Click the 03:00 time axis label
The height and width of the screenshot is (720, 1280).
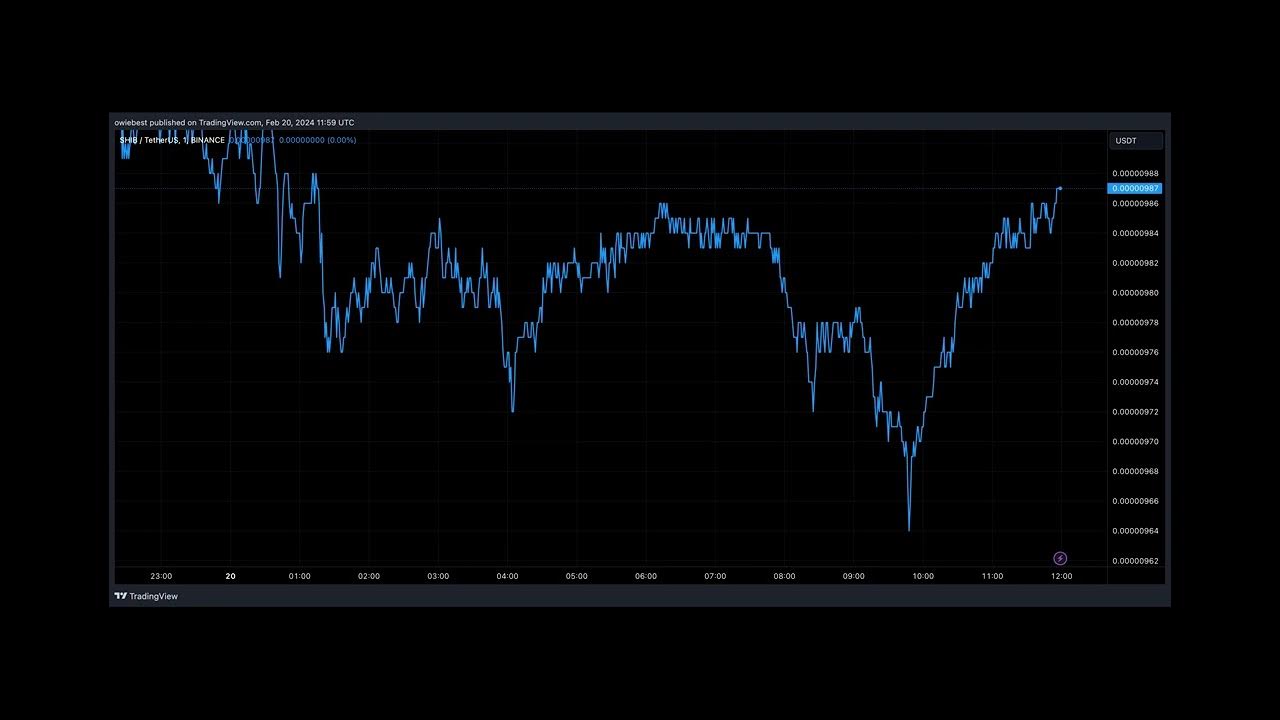pyautogui.click(x=438, y=576)
